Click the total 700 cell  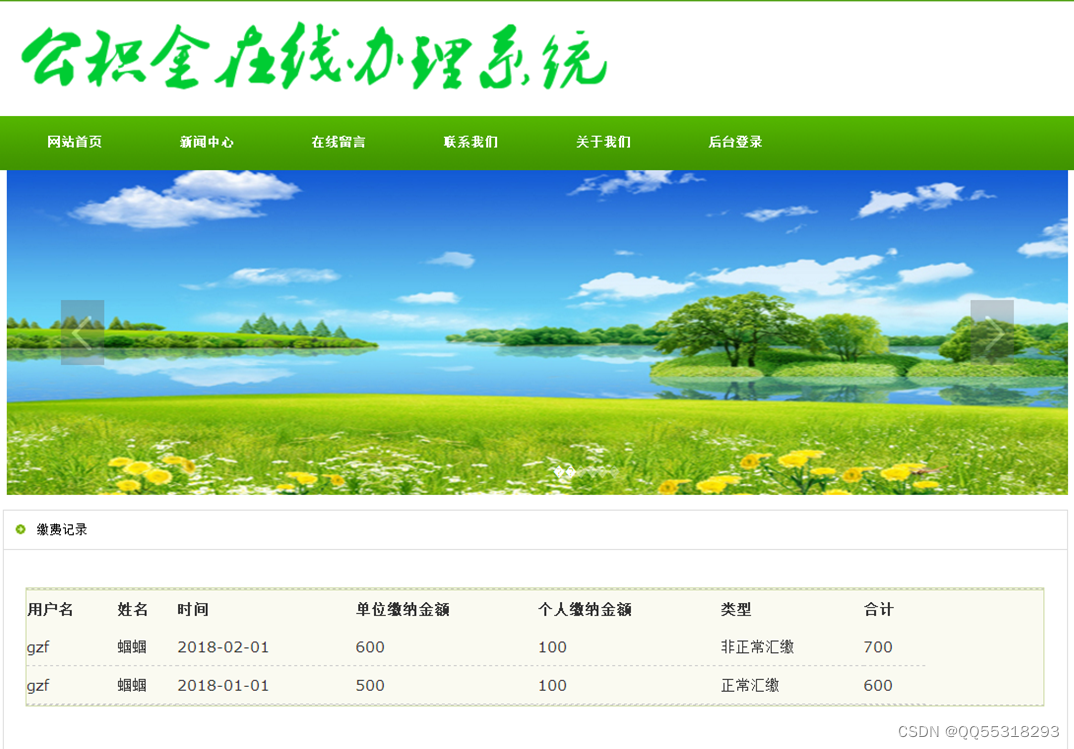pyautogui.click(x=877, y=647)
